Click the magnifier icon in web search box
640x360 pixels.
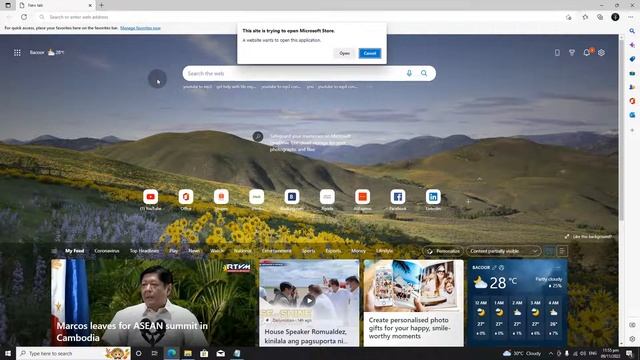point(424,73)
